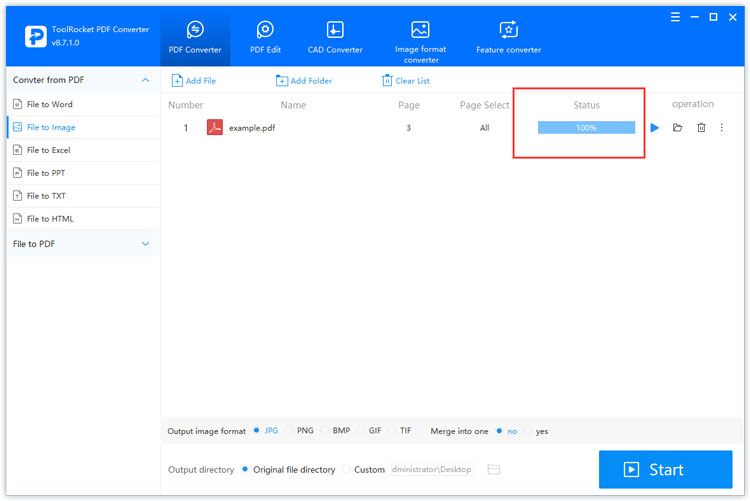
Task: Minimize the application window
Action: [695, 17]
